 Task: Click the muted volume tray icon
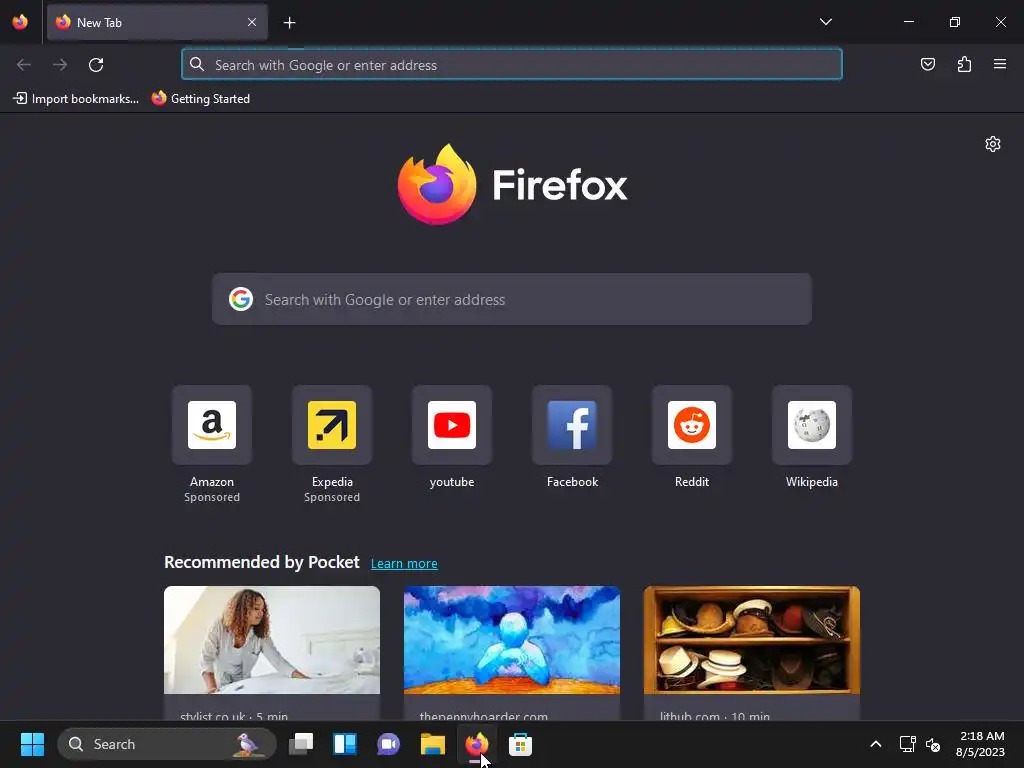tap(933, 744)
